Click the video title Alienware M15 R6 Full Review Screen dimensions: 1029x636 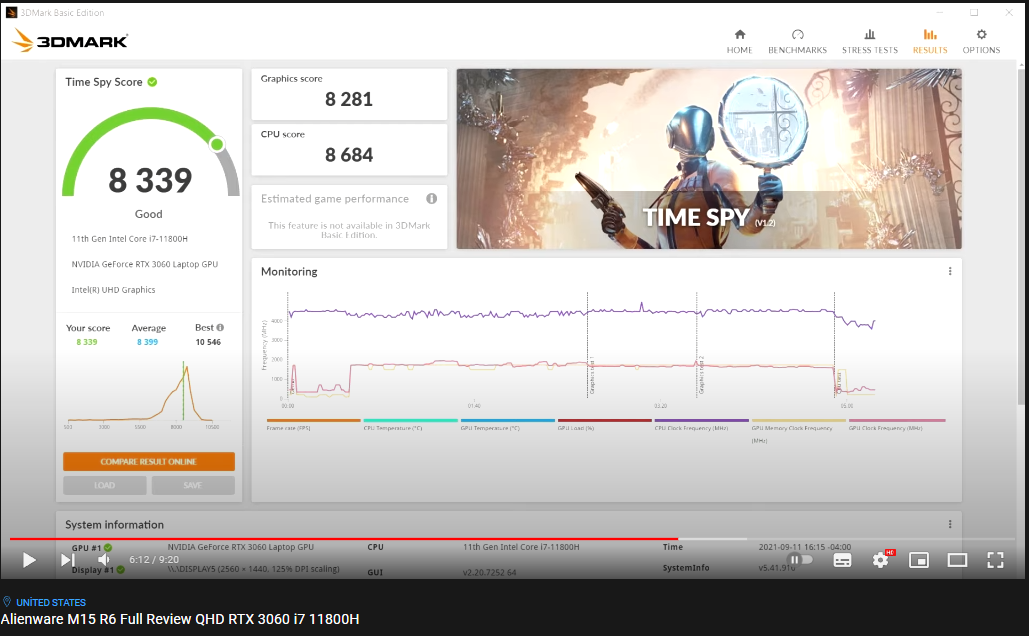[x=180, y=619]
